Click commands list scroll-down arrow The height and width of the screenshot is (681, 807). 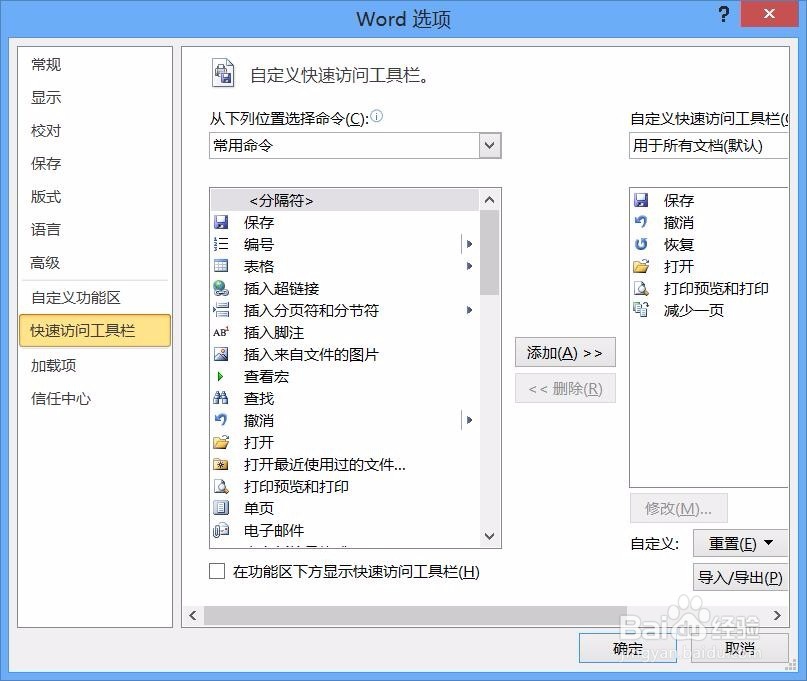click(489, 536)
